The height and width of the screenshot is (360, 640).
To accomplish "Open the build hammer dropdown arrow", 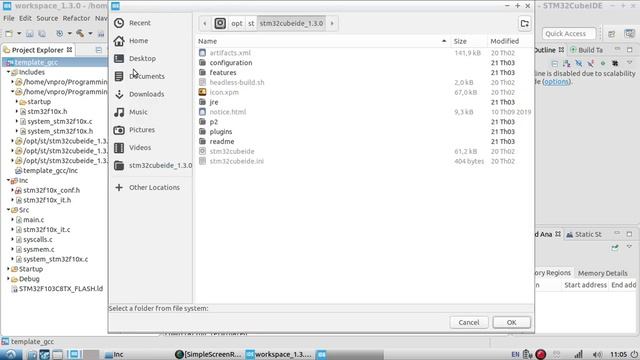I will coord(90,33).
